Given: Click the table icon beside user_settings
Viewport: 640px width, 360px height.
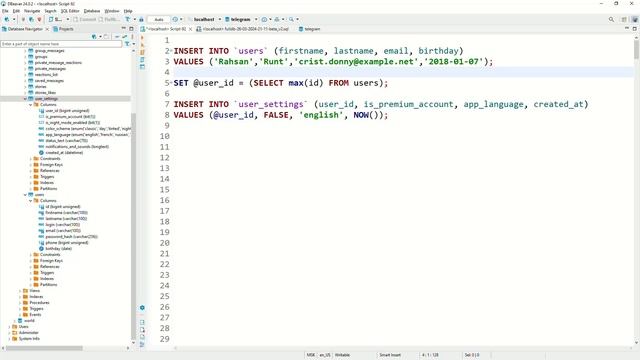Looking at the screenshot, I should pos(31,99).
